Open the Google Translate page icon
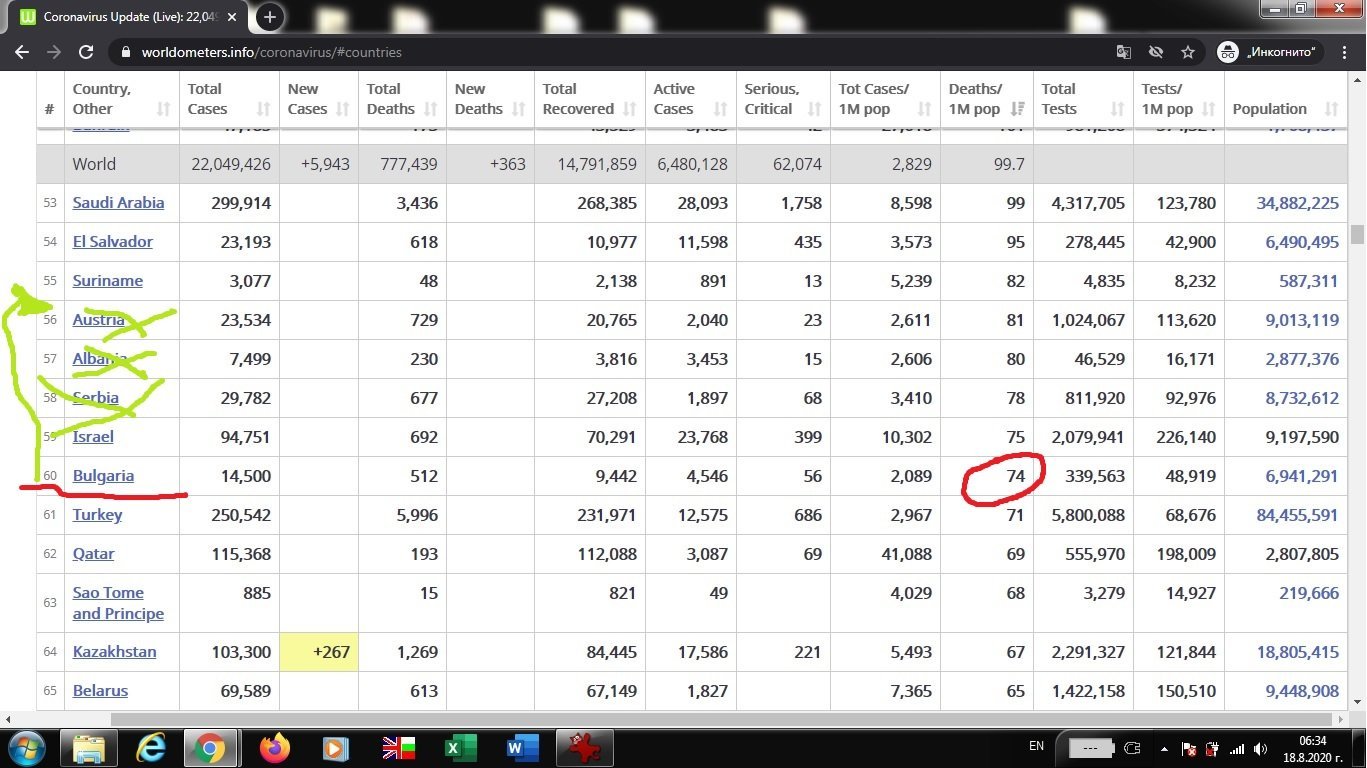This screenshot has width=1367, height=768. (x=1124, y=52)
